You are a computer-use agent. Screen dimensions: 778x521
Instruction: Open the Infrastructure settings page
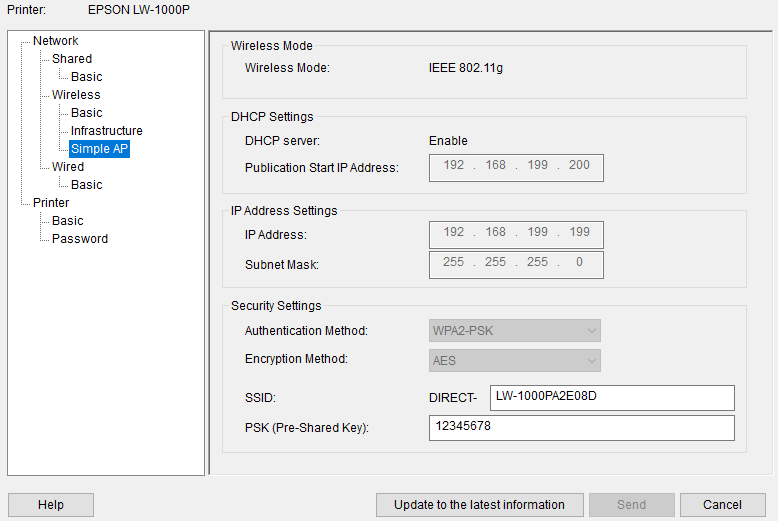(x=107, y=130)
